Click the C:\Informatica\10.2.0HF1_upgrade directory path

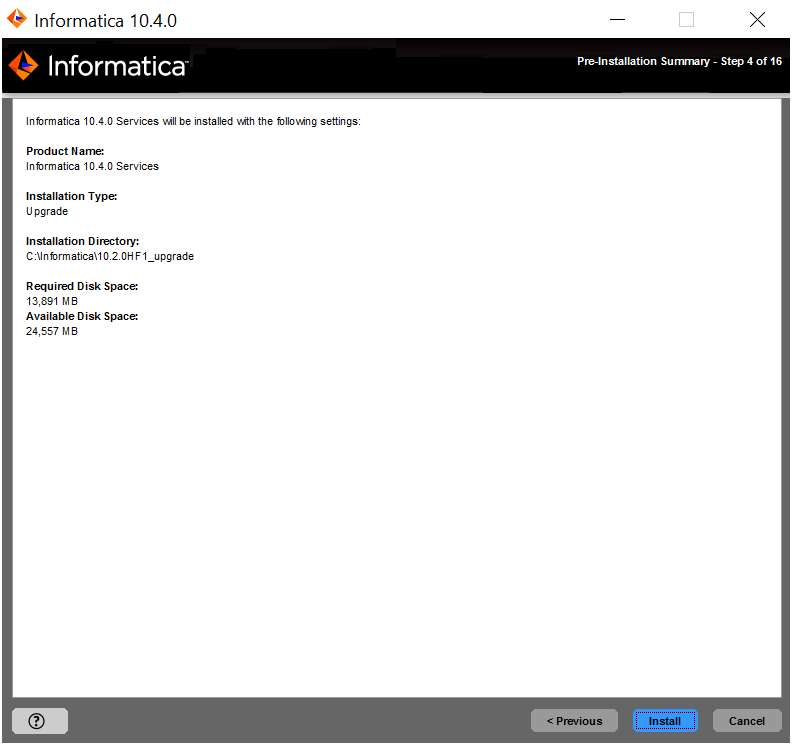[110, 256]
